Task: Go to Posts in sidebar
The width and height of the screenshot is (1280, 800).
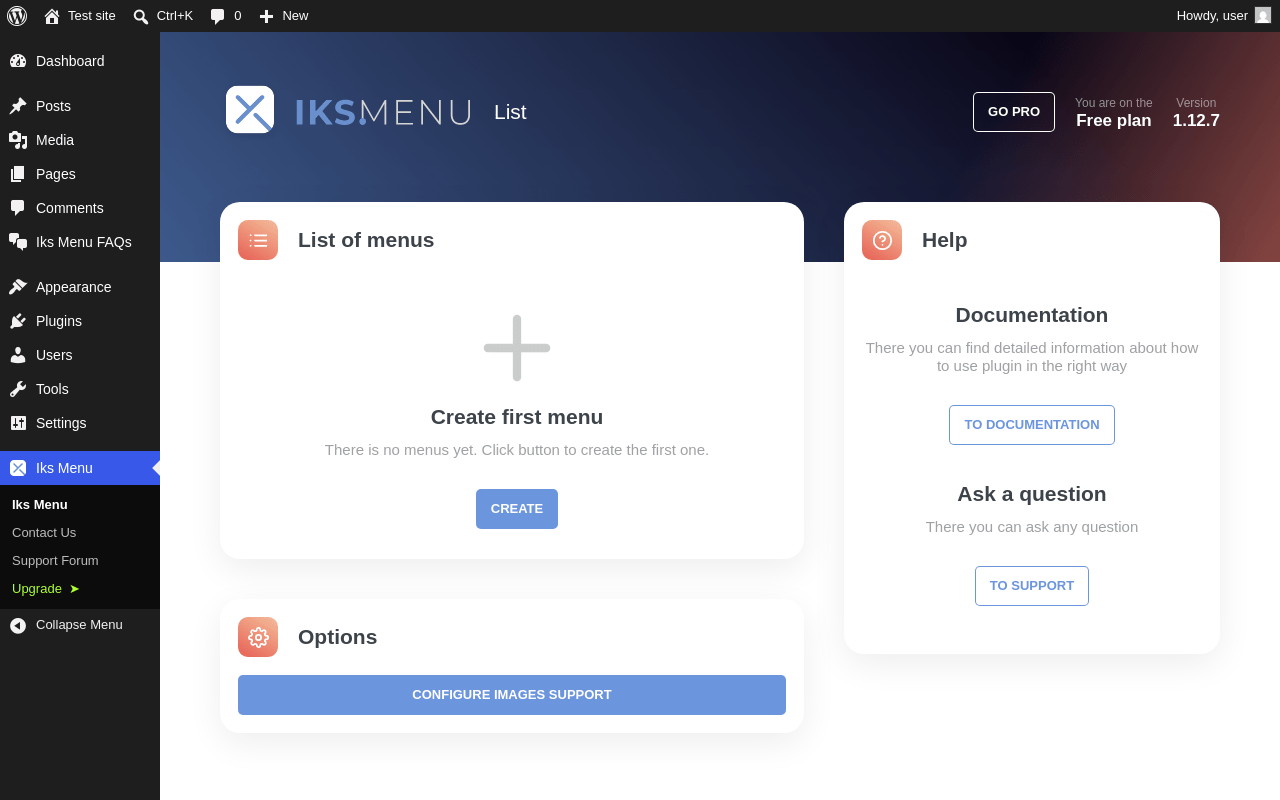Action: pyautogui.click(x=80, y=106)
